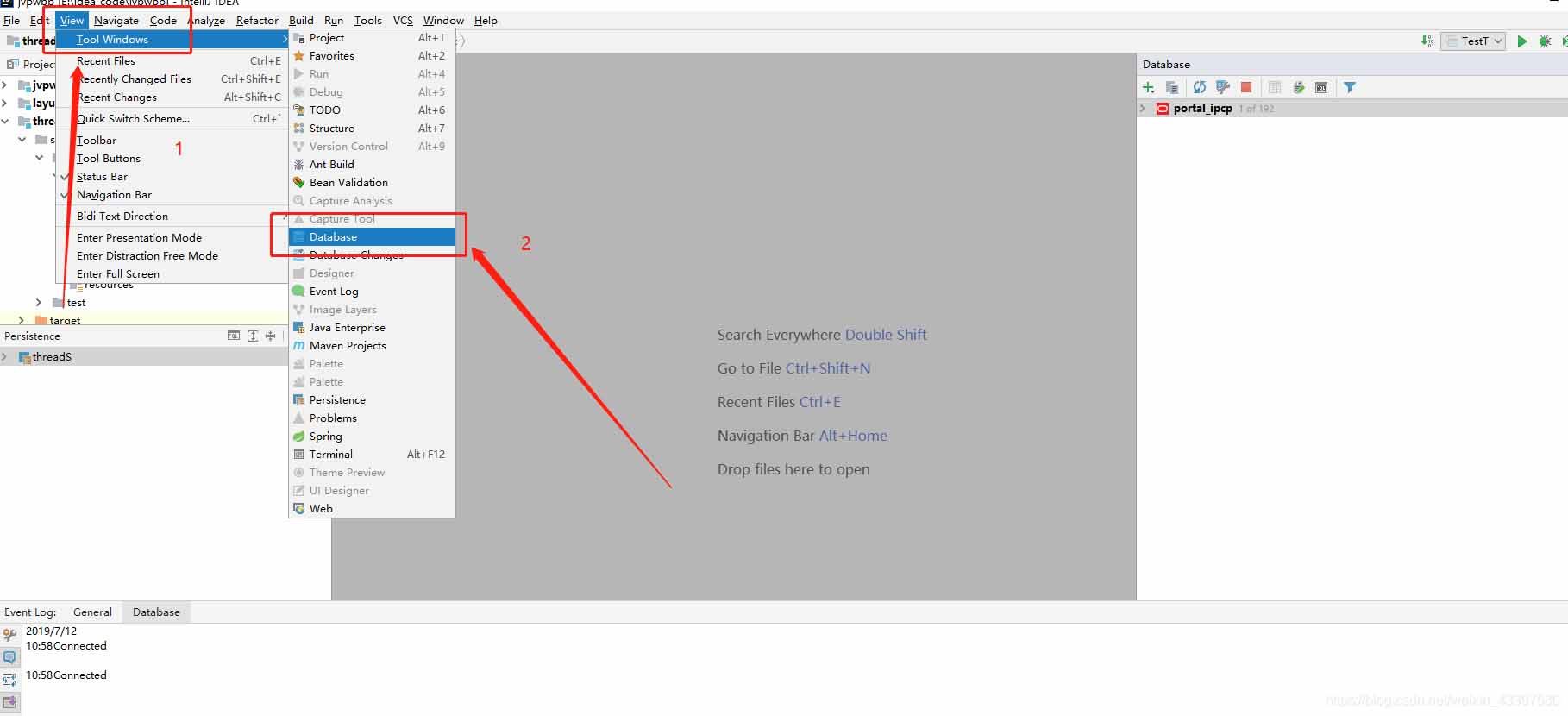Open the console icon in Persistence header
This screenshot has width=1568, height=716.
click(234, 336)
